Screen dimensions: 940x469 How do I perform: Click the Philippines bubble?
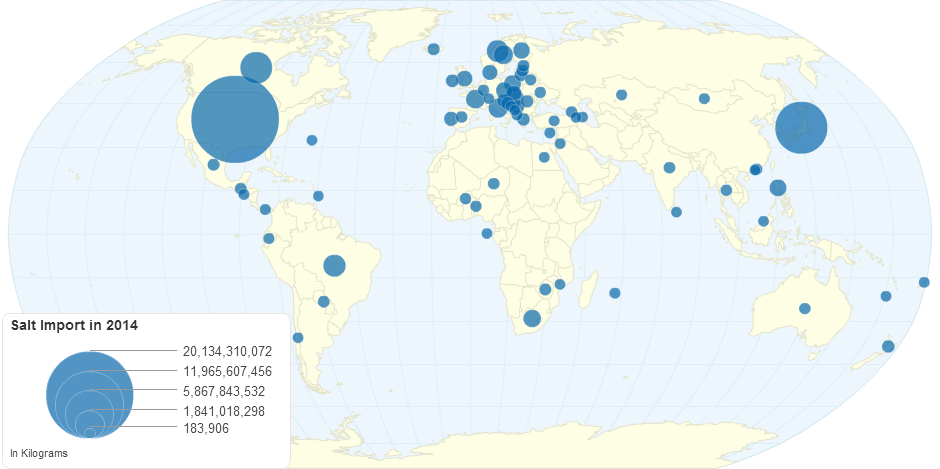(x=778, y=187)
